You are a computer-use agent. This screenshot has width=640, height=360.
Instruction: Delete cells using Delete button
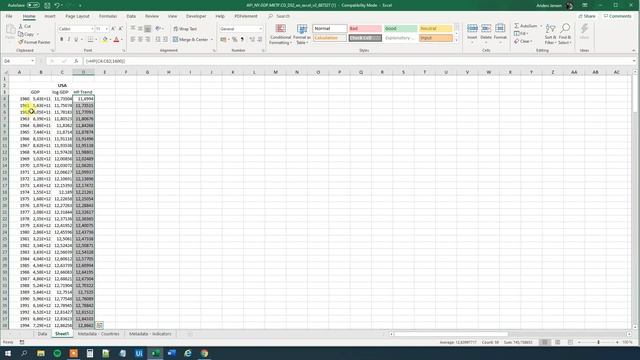(486, 32)
